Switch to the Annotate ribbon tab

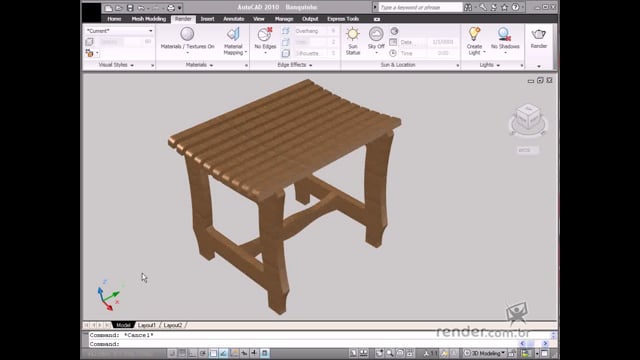[x=233, y=19]
